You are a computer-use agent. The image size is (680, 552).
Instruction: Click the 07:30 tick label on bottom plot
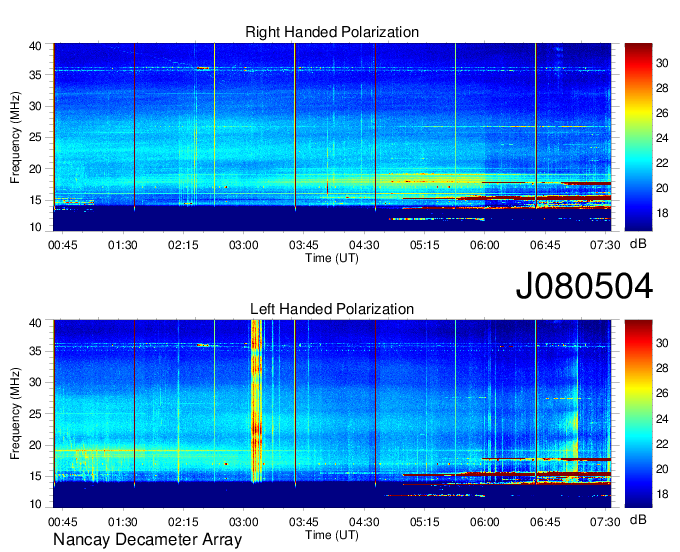pos(605,522)
